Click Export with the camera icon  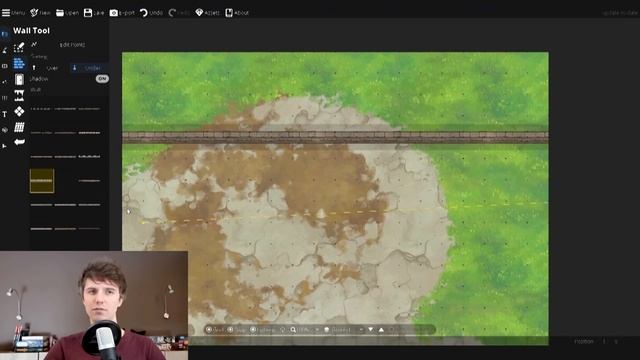coord(122,13)
